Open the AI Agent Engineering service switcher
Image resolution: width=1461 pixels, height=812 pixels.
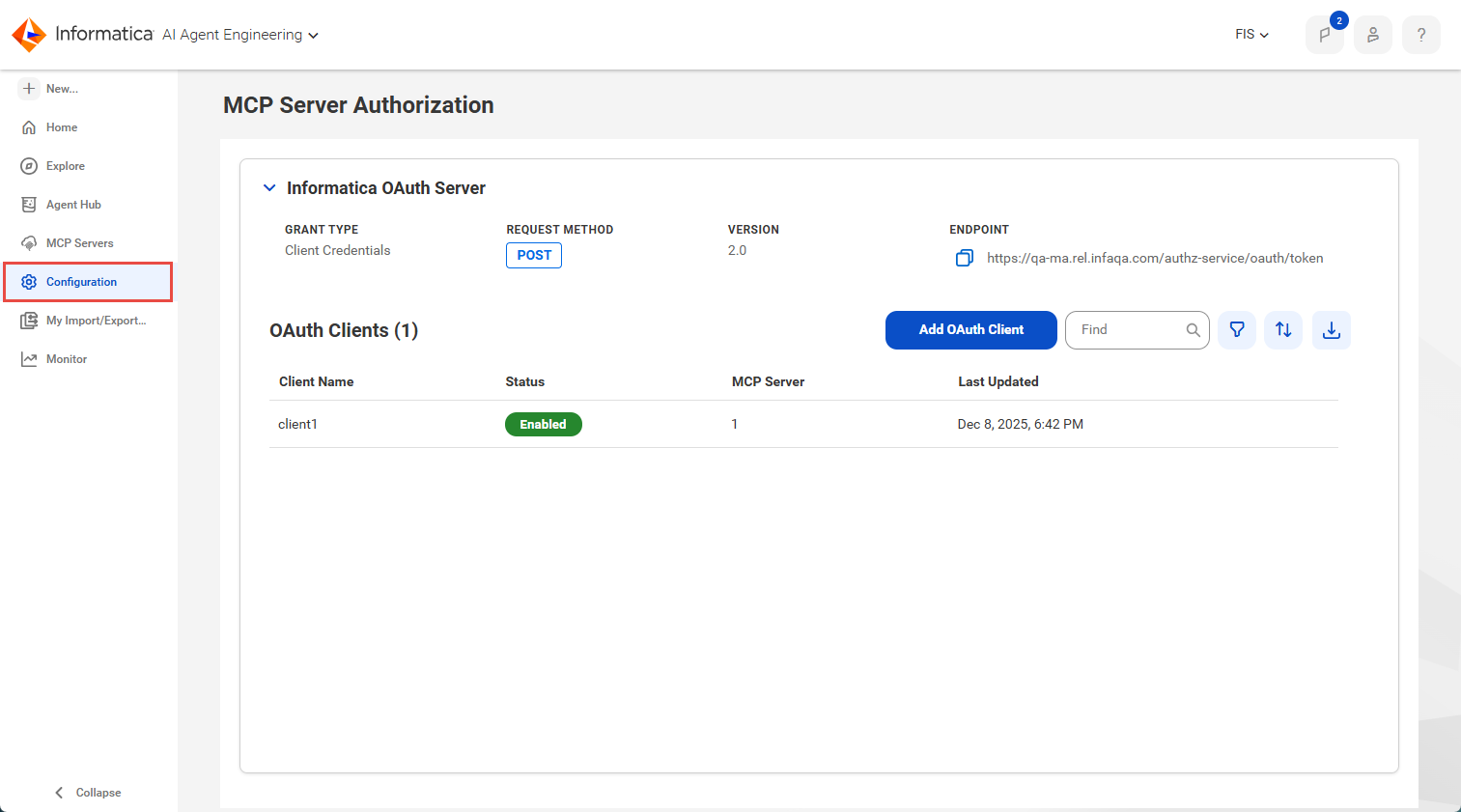pyautogui.click(x=240, y=35)
